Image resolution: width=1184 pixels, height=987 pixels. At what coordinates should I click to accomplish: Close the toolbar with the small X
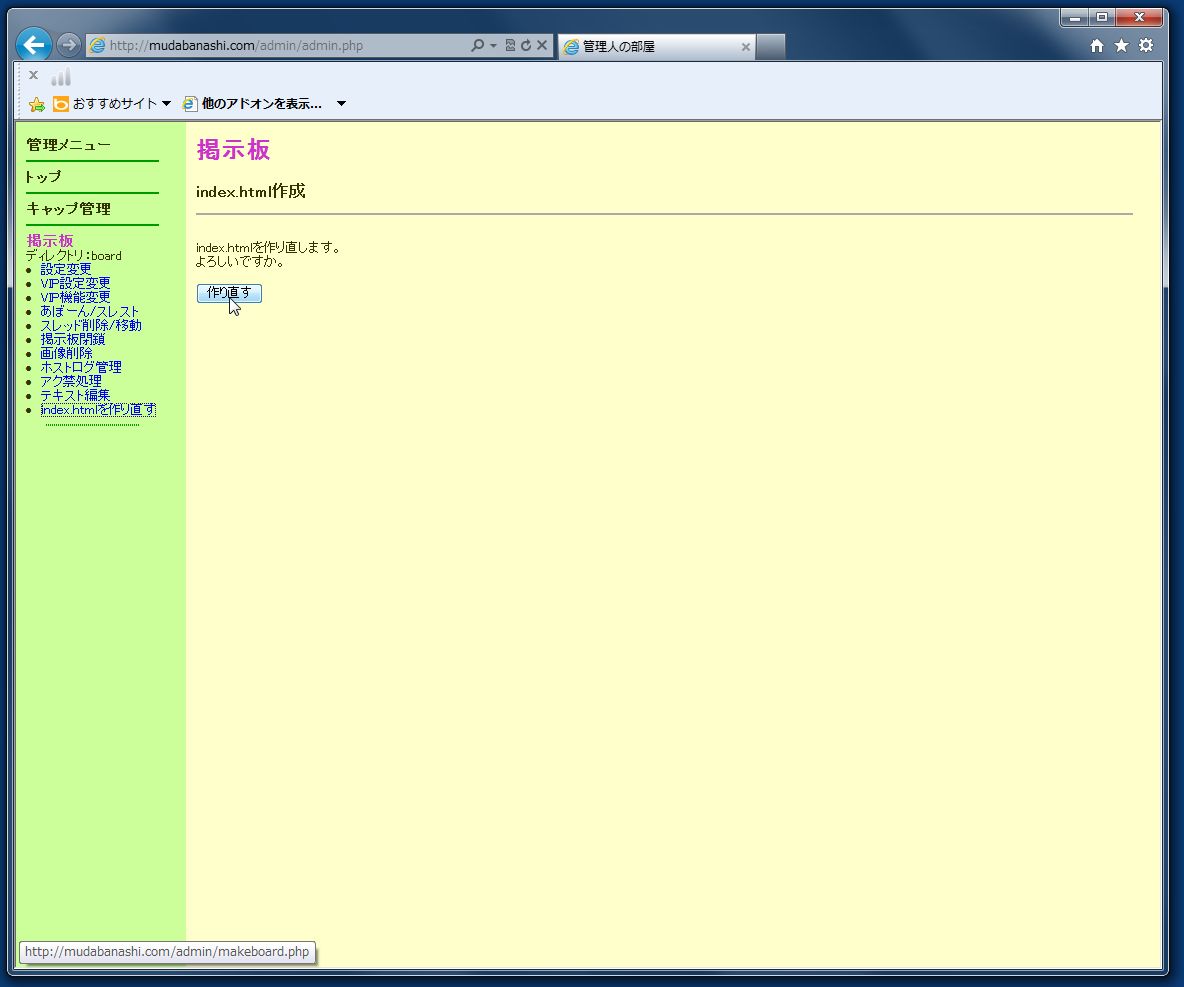pos(33,75)
